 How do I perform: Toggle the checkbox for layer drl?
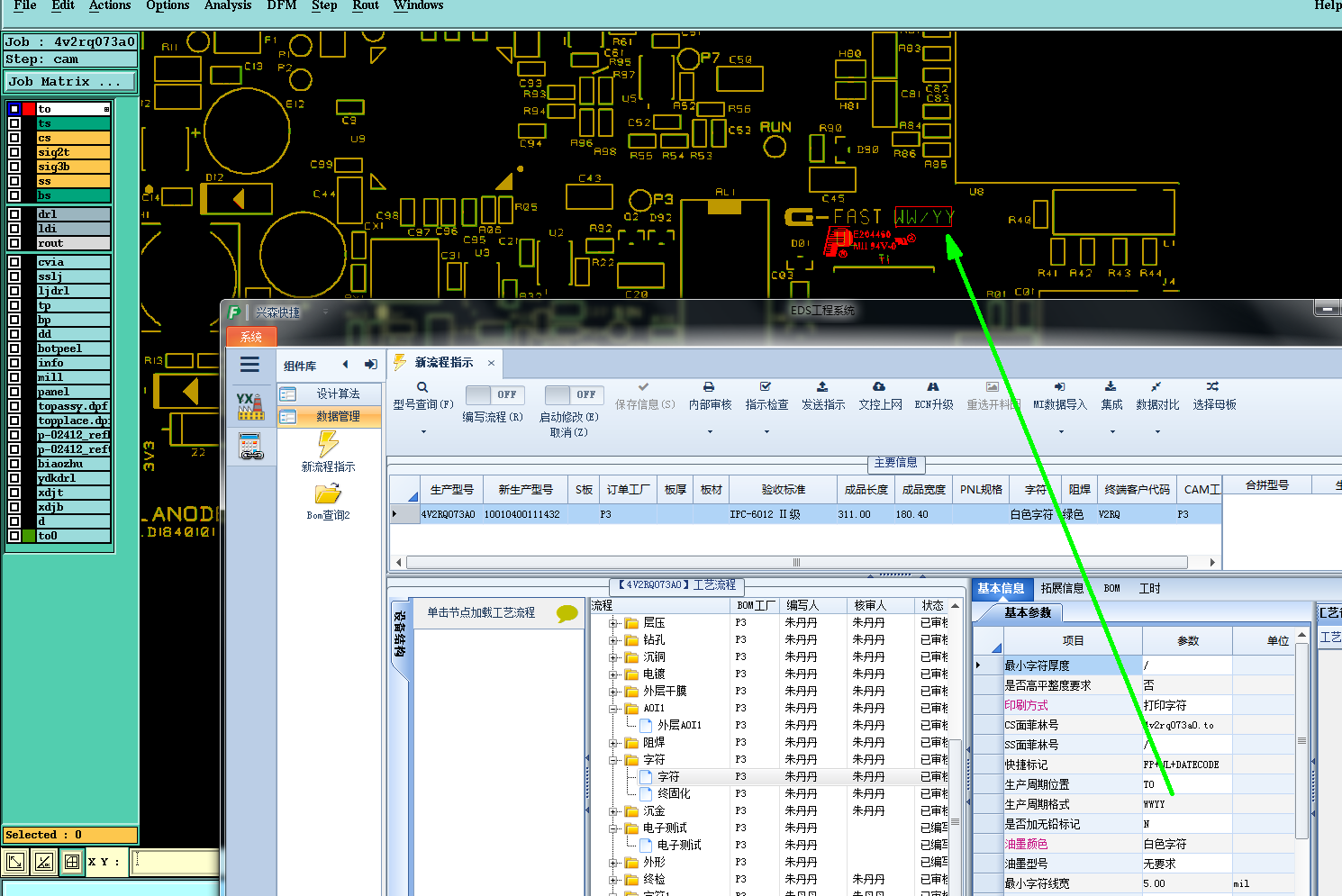pos(14,214)
